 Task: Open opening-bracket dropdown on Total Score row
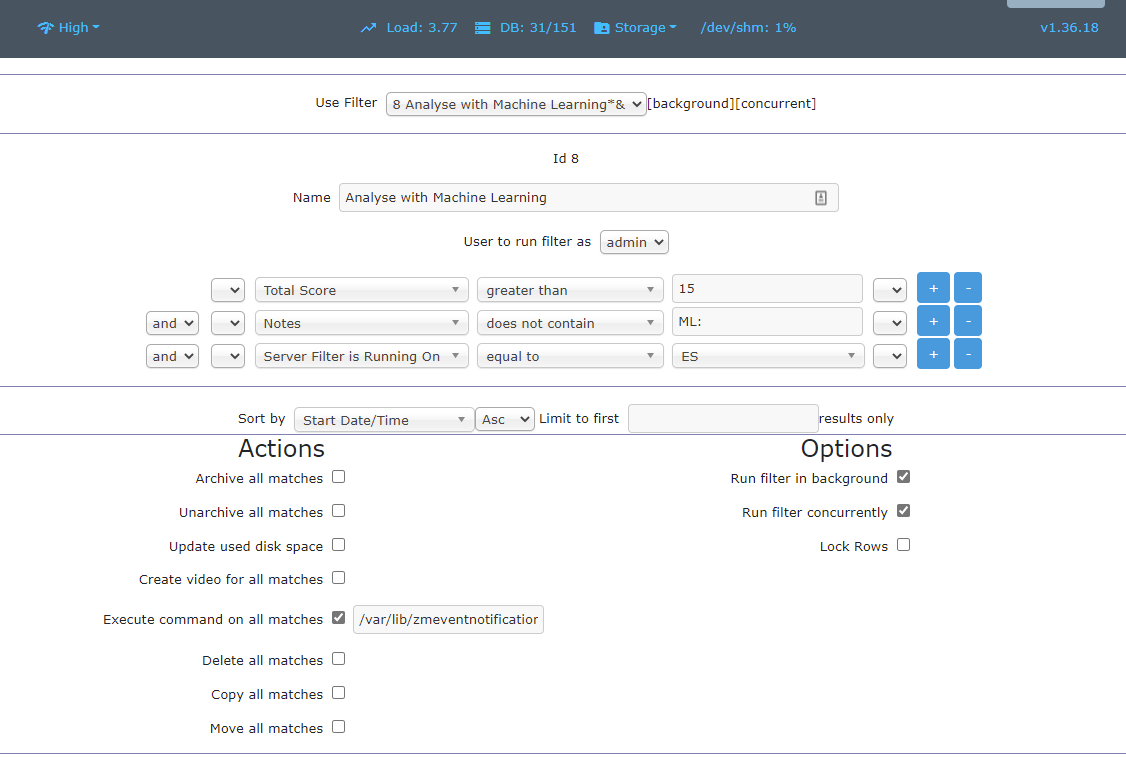tap(228, 290)
